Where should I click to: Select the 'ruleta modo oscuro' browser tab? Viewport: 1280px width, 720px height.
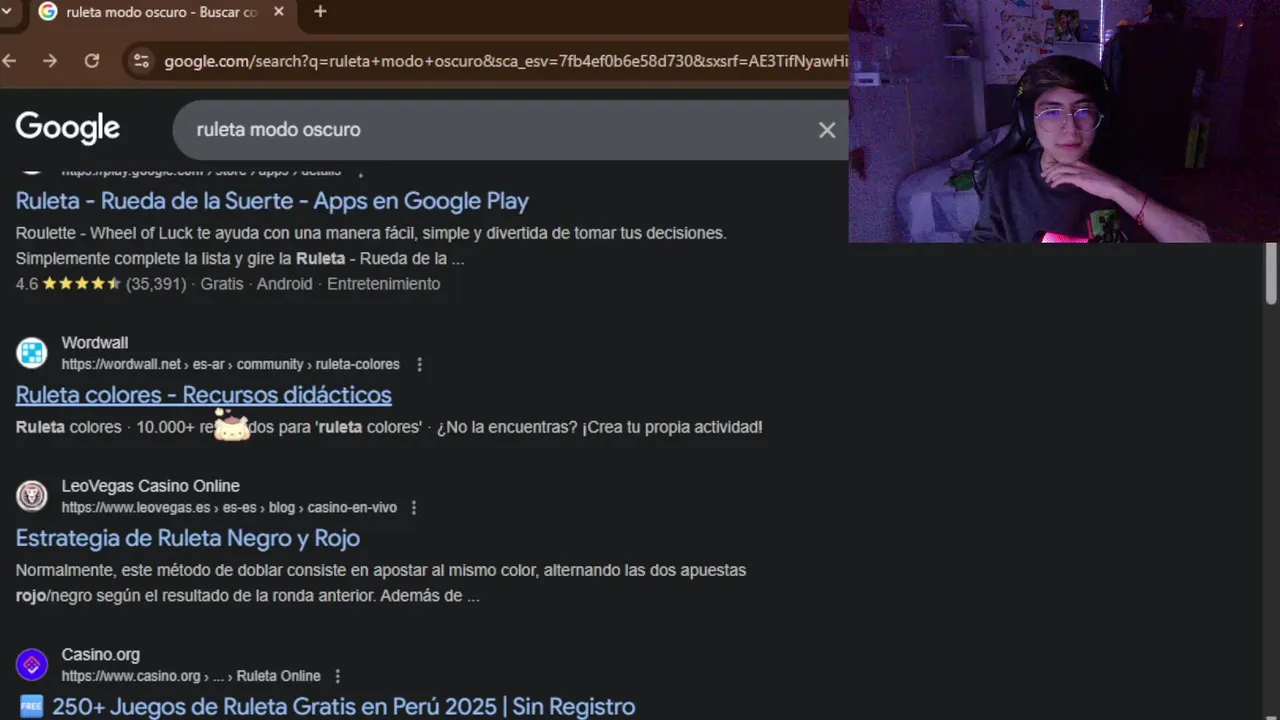tap(160, 12)
